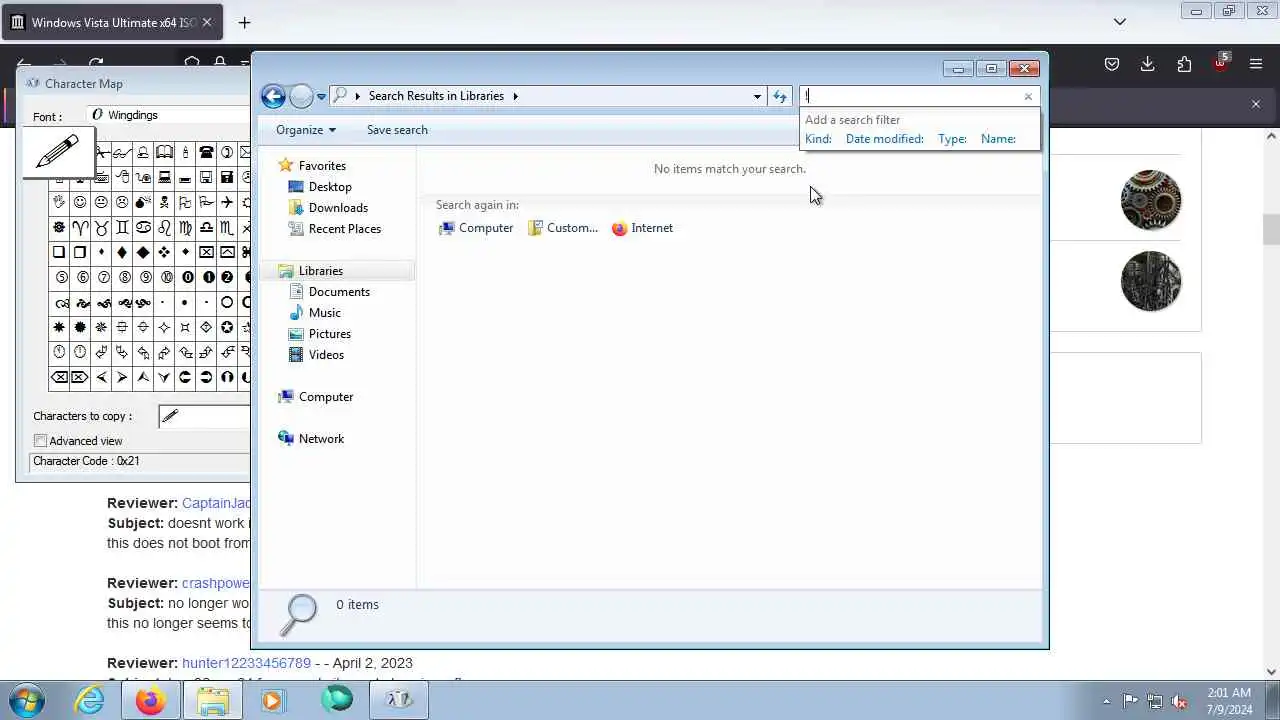The image size is (1280, 720).
Task: Open the Firefox extensions menu
Action: 1184,64
